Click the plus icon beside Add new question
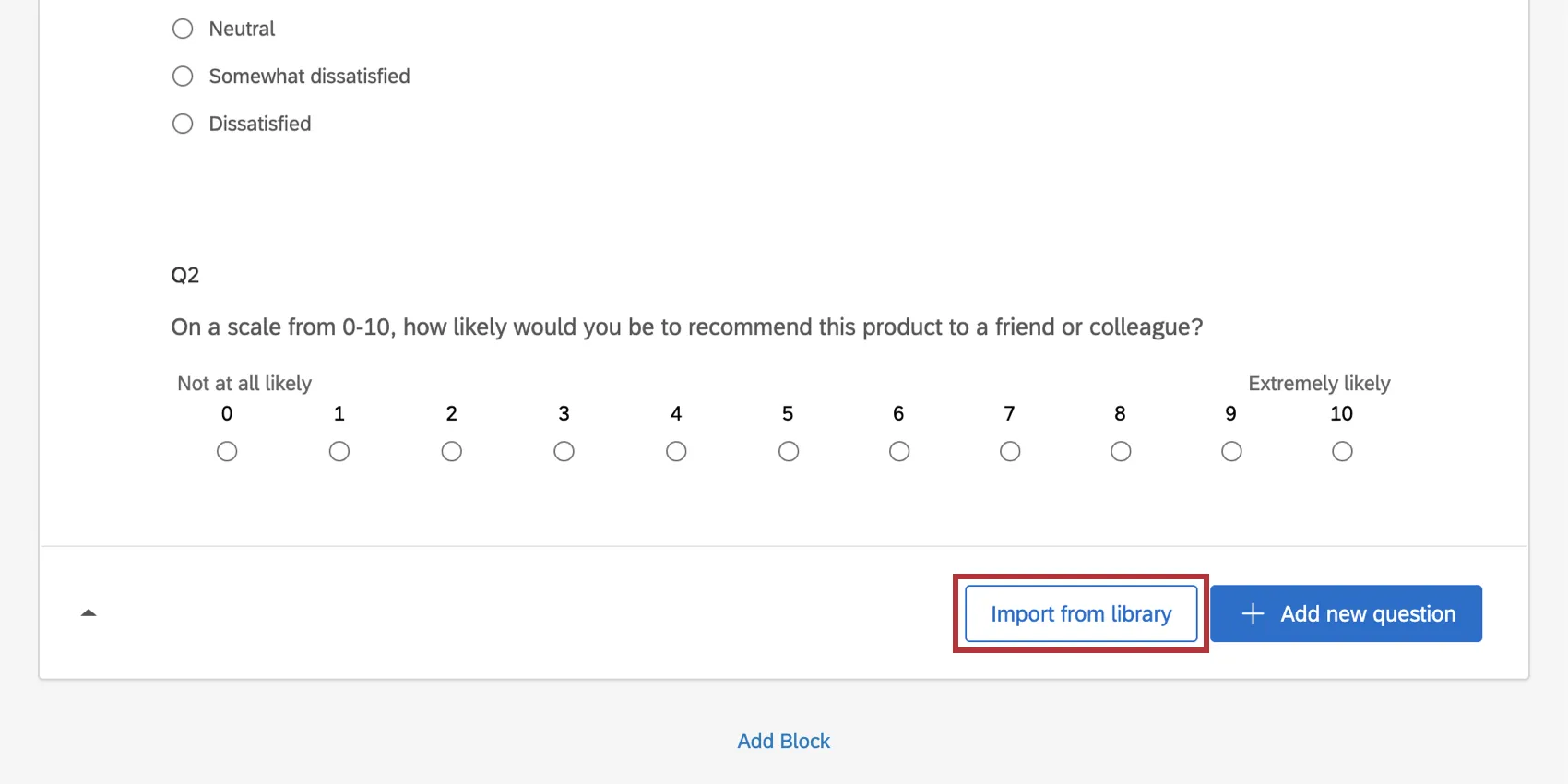Screen dimensions: 1568x784 (x=1252, y=613)
